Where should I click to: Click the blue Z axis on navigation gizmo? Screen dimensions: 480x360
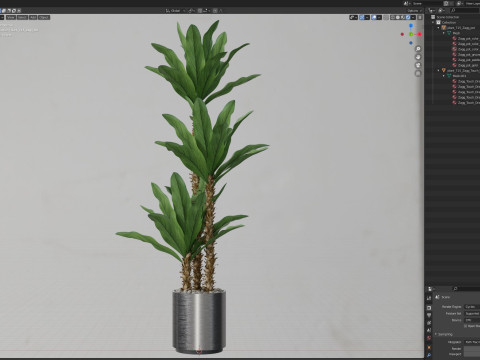click(x=411, y=25)
